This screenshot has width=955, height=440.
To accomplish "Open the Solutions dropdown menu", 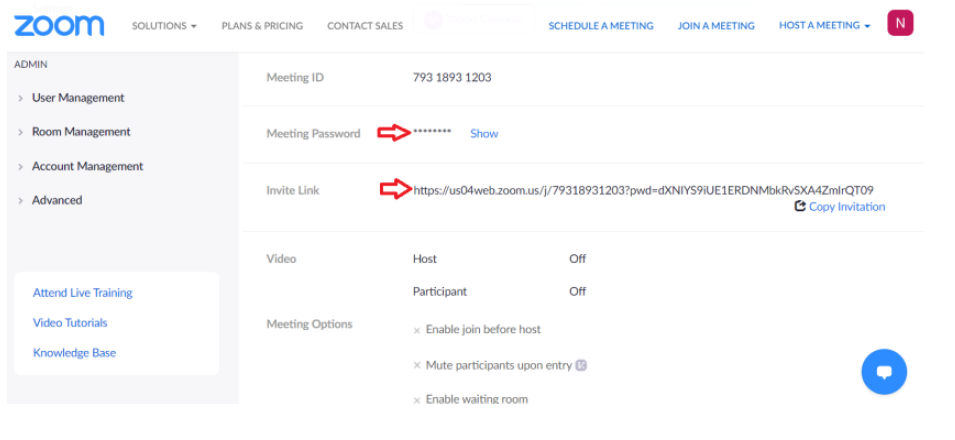I will (164, 26).
